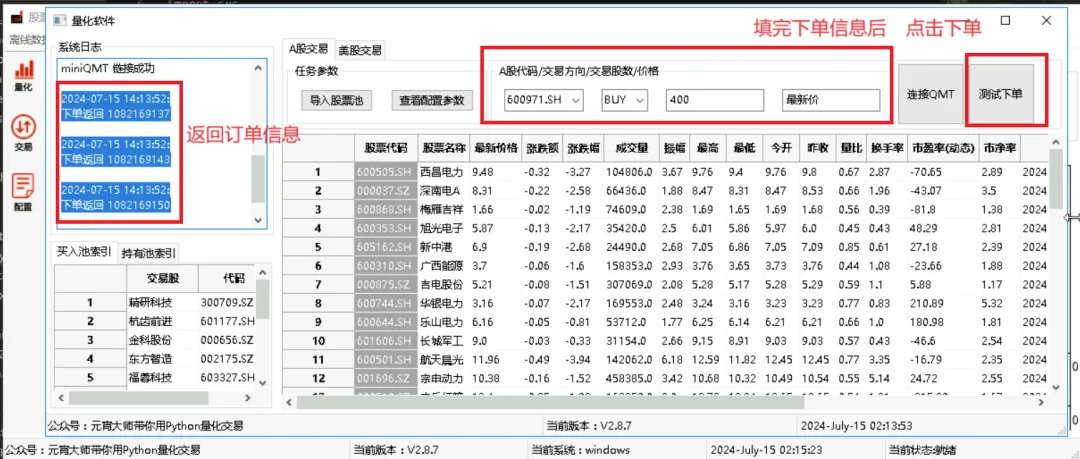Maximize the 量化软件 window
This screenshot has height=459, width=1080.
[x=1006, y=21]
